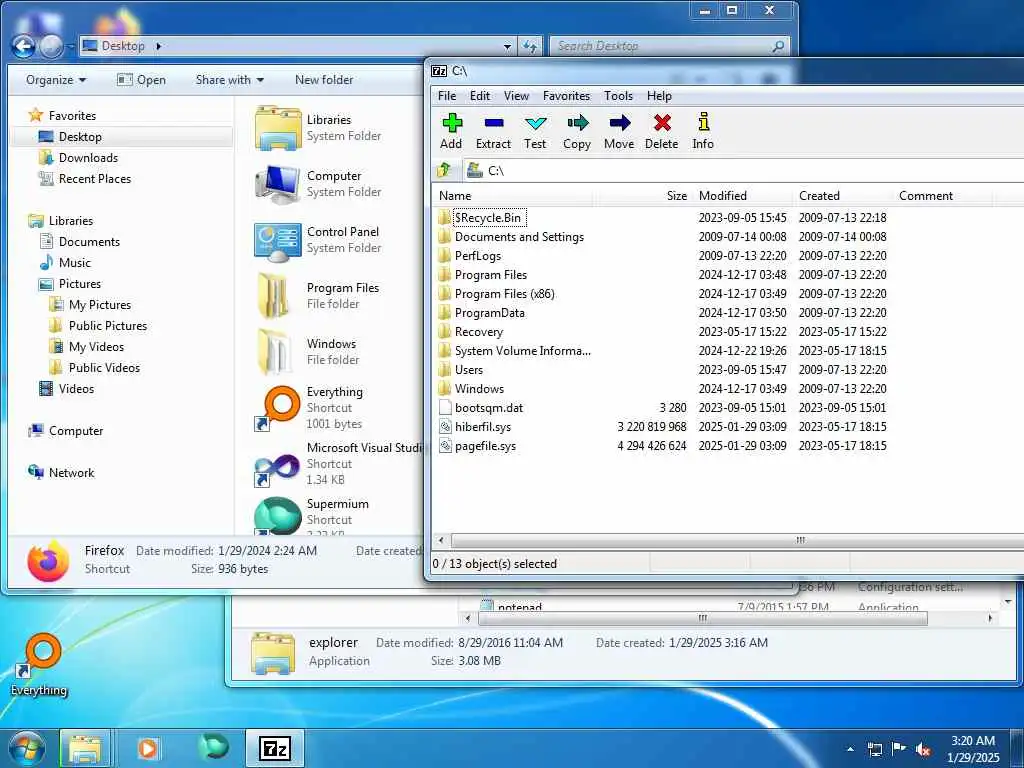1024x768 pixels.
Task: Open the Help menu in 7-Zip
Action: [659, 96]
